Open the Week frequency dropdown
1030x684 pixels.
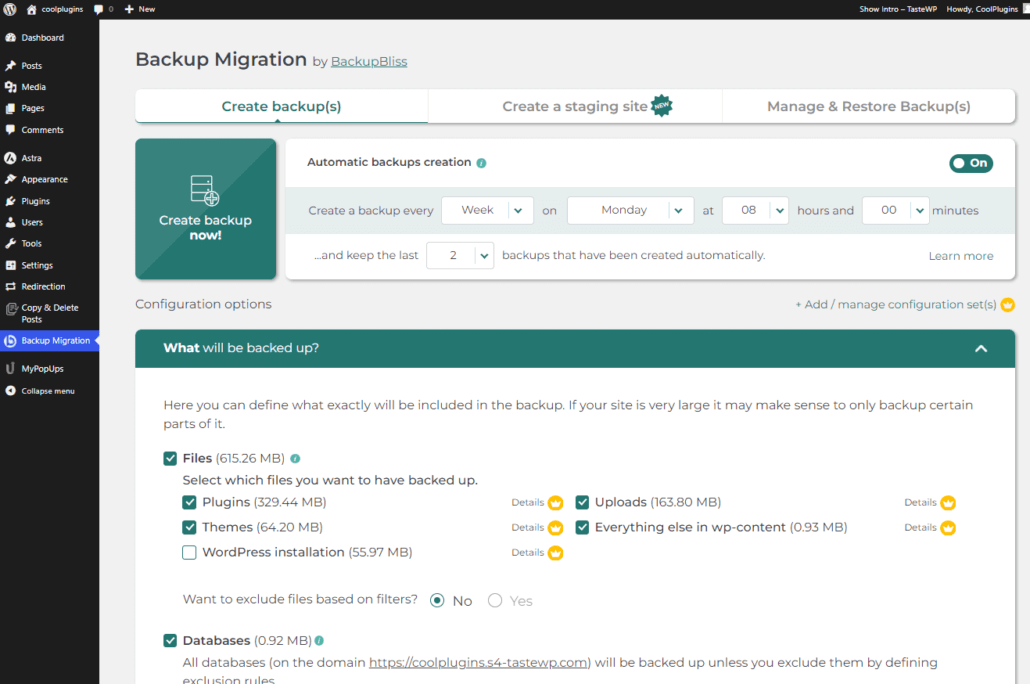(x=487, y=210)
